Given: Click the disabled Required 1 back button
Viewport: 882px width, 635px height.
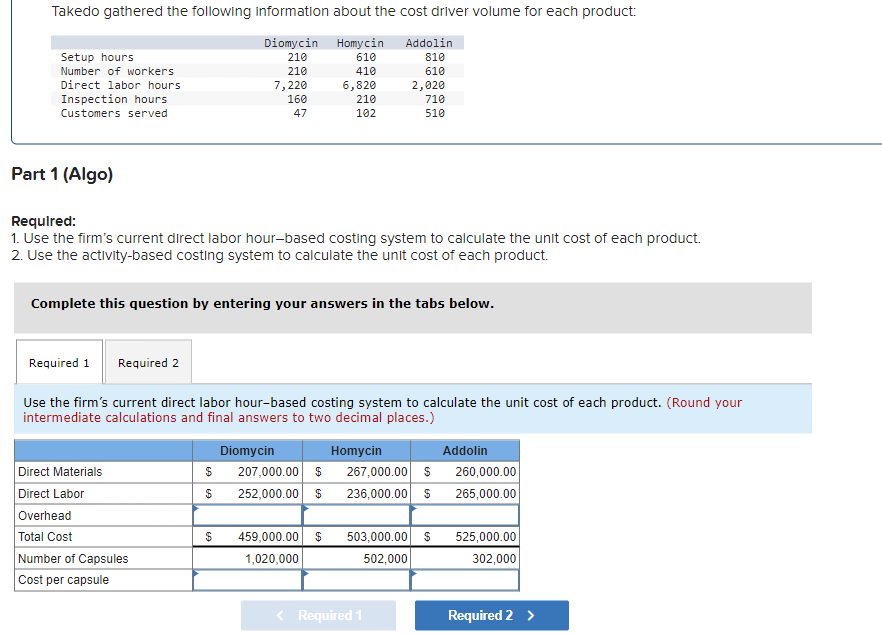Looking at the screenshot, I should click(318, 615).
